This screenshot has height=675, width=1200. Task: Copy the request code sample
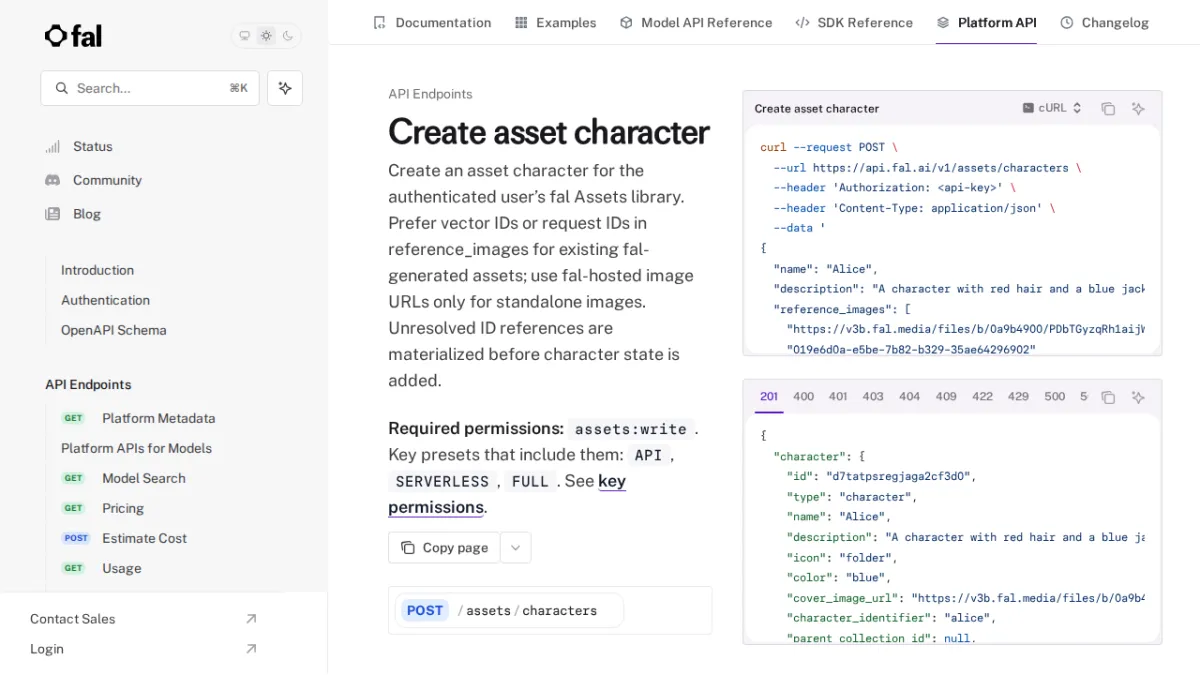1108,109
